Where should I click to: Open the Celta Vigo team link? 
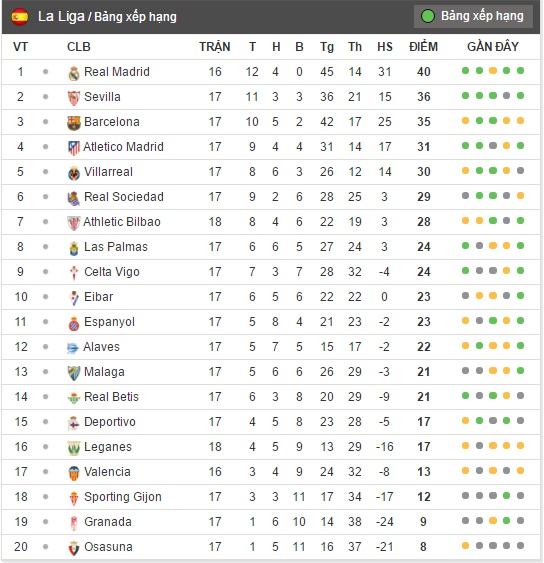click(112, 272)
